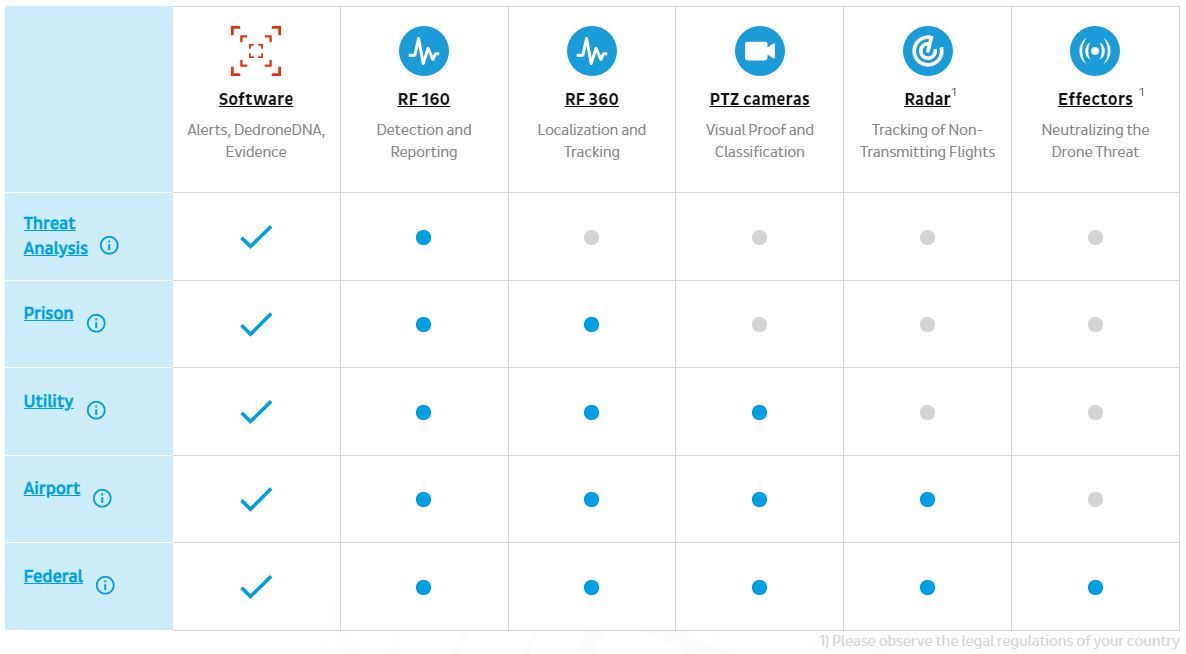Click the PTZ cameras video icon
Screen dimensions: 1186x654
[x=760, y=51]
